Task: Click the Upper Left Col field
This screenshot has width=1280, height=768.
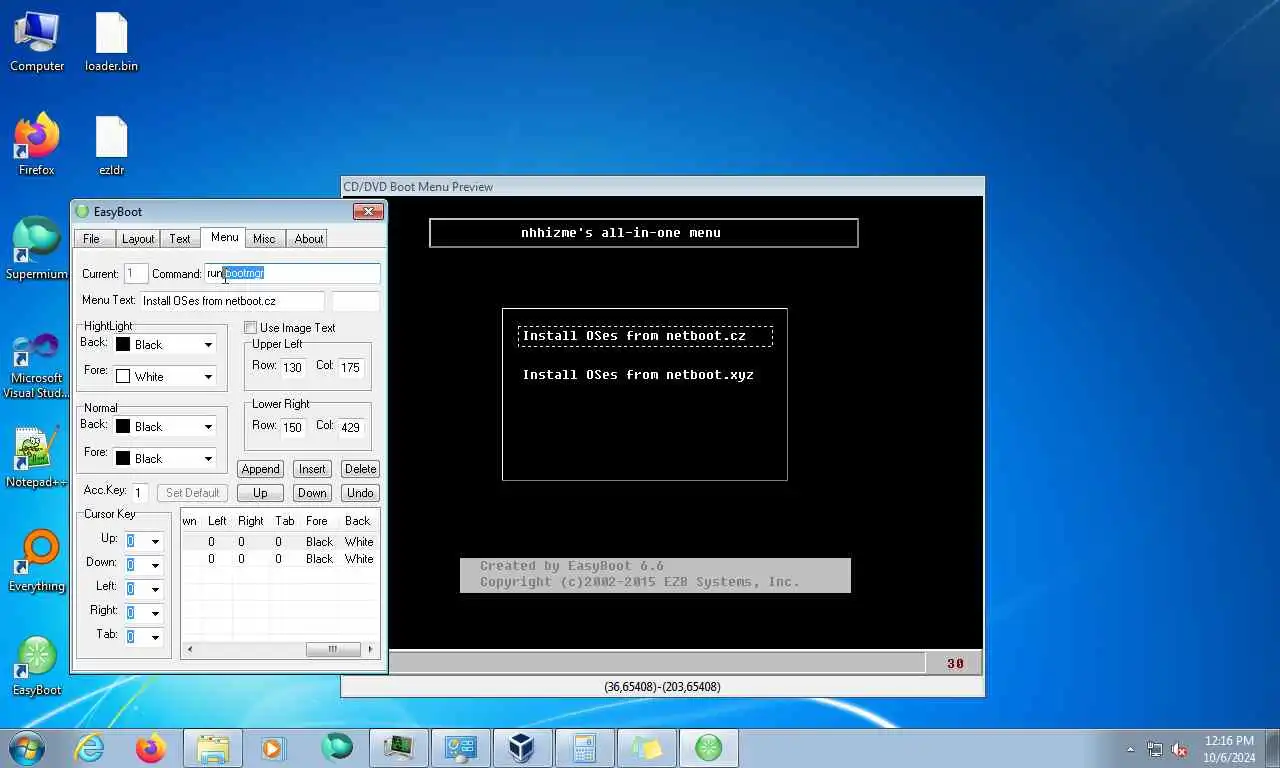Action: [x=350, y=367]
